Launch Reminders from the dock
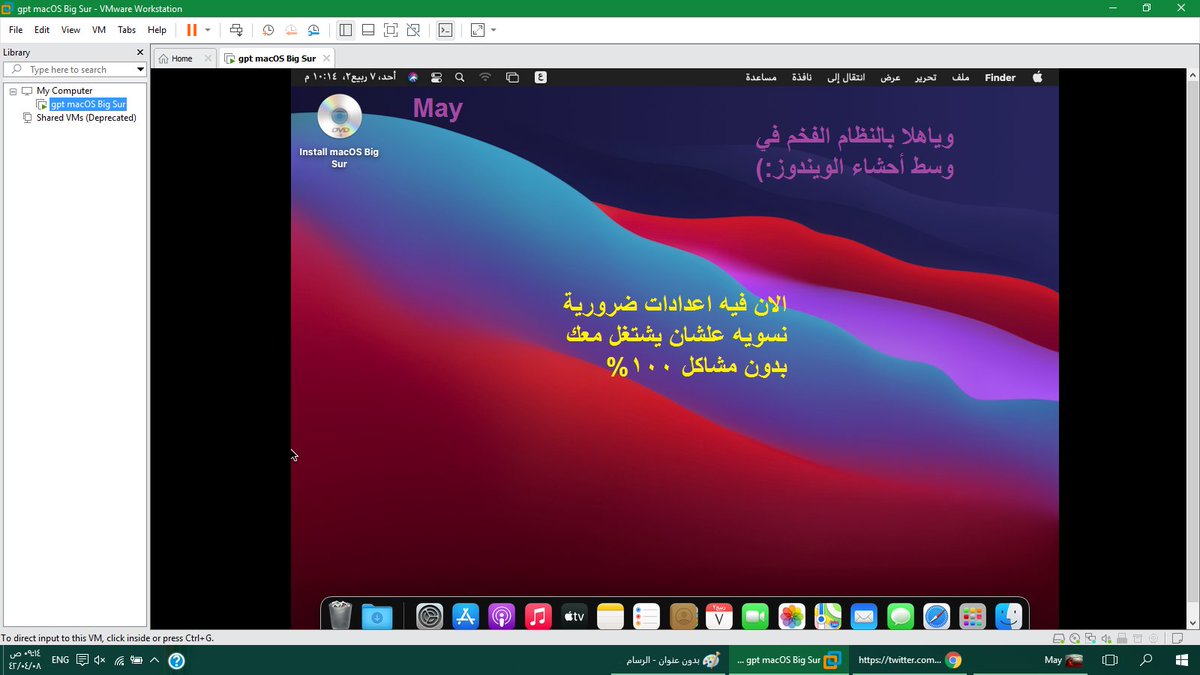This screenshot has height=675, width=1200. (x=646, y=617)
